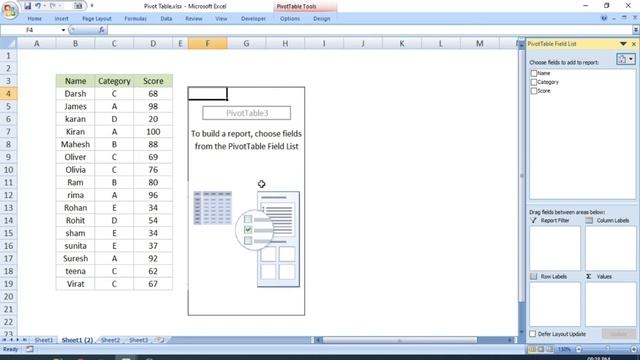Click the Score header cell

click(x=153, y=81)
